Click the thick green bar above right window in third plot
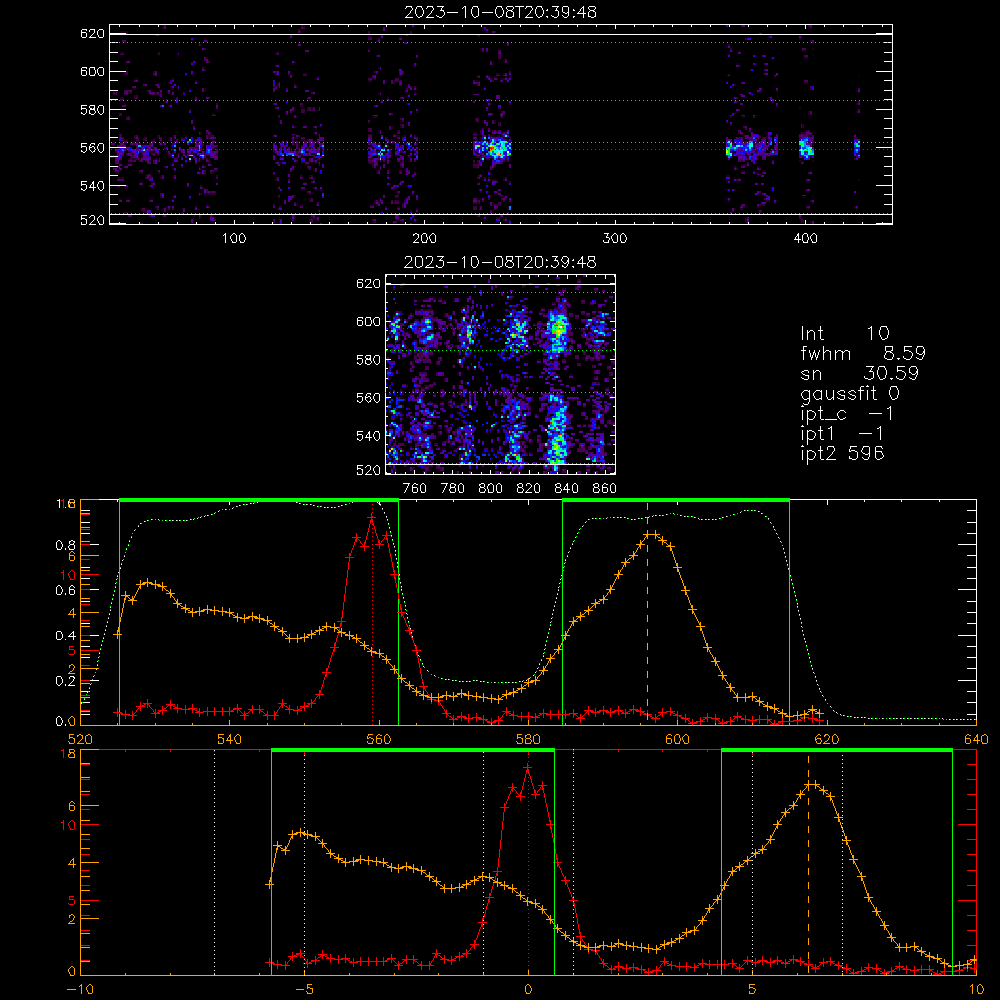This screenshot has width=1000, height=1000. tap(676, 500)
